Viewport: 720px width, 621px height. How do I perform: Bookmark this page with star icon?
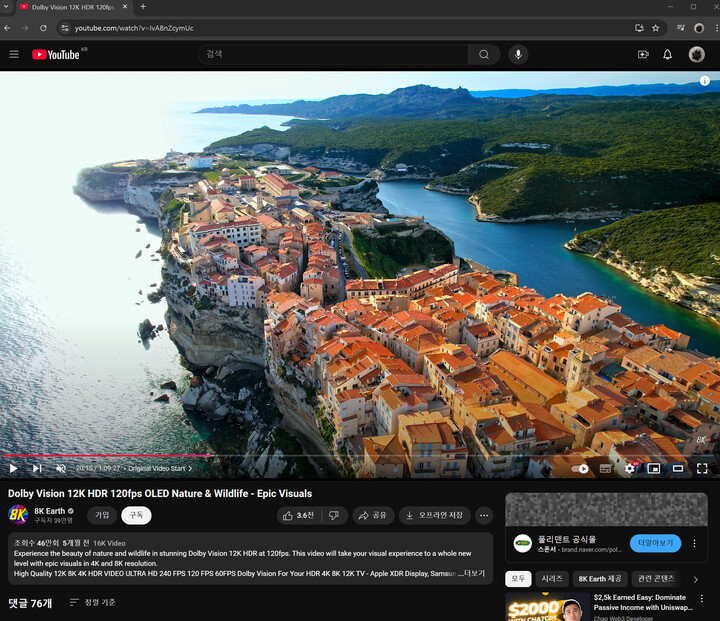point(656,28)
